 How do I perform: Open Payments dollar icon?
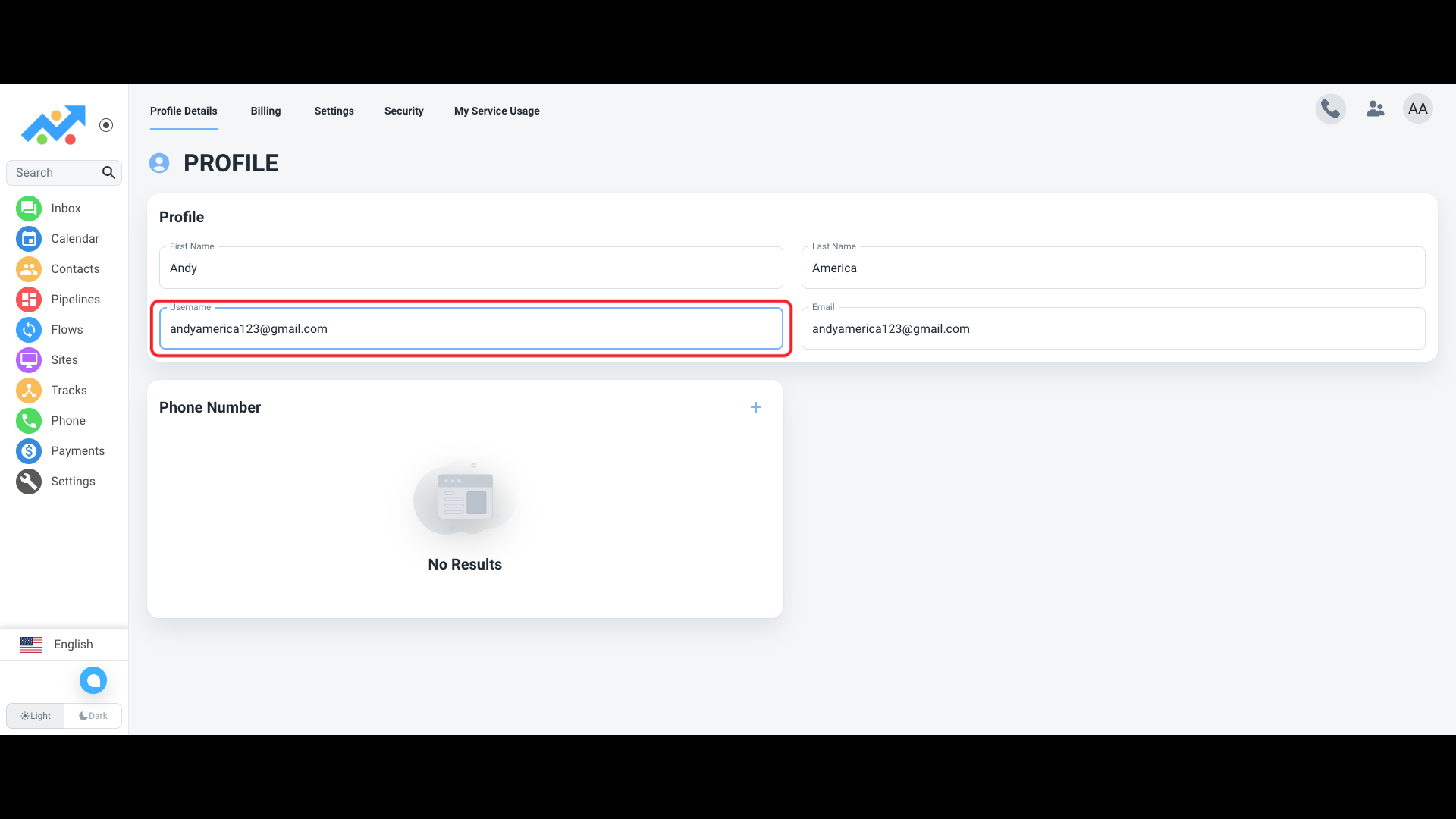(29, 451)
